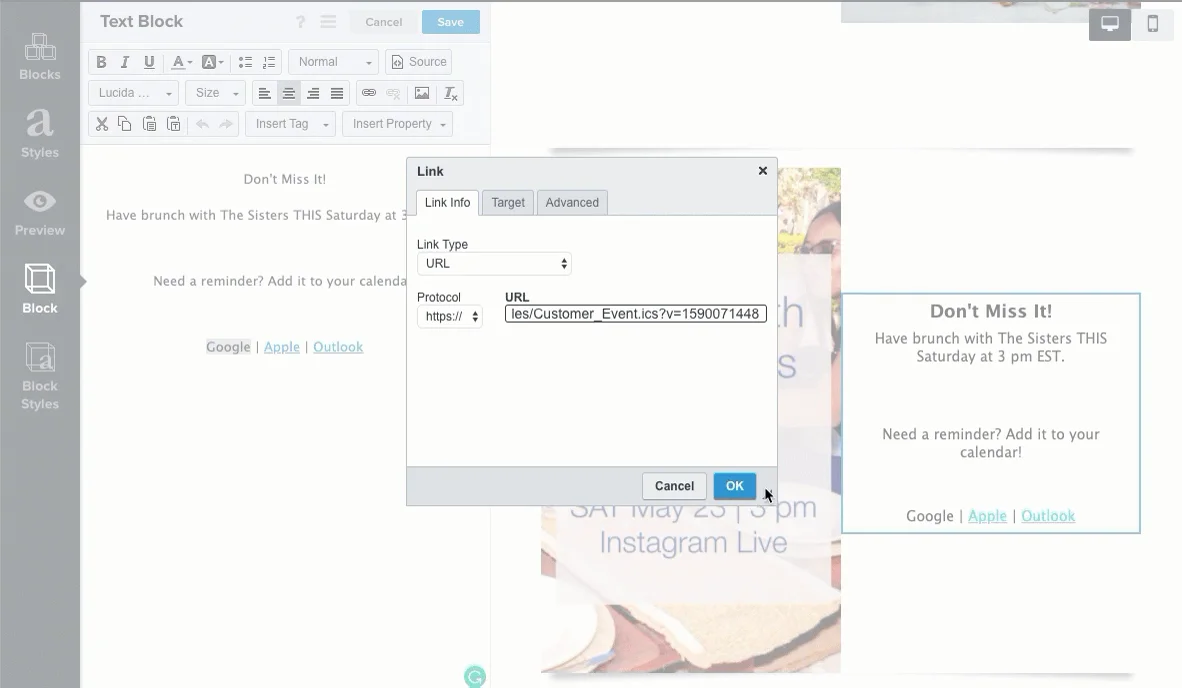This screenshot has width=1182, height=688.
Task: Insert a bulleted list
Action: click(x=245, y=62)
